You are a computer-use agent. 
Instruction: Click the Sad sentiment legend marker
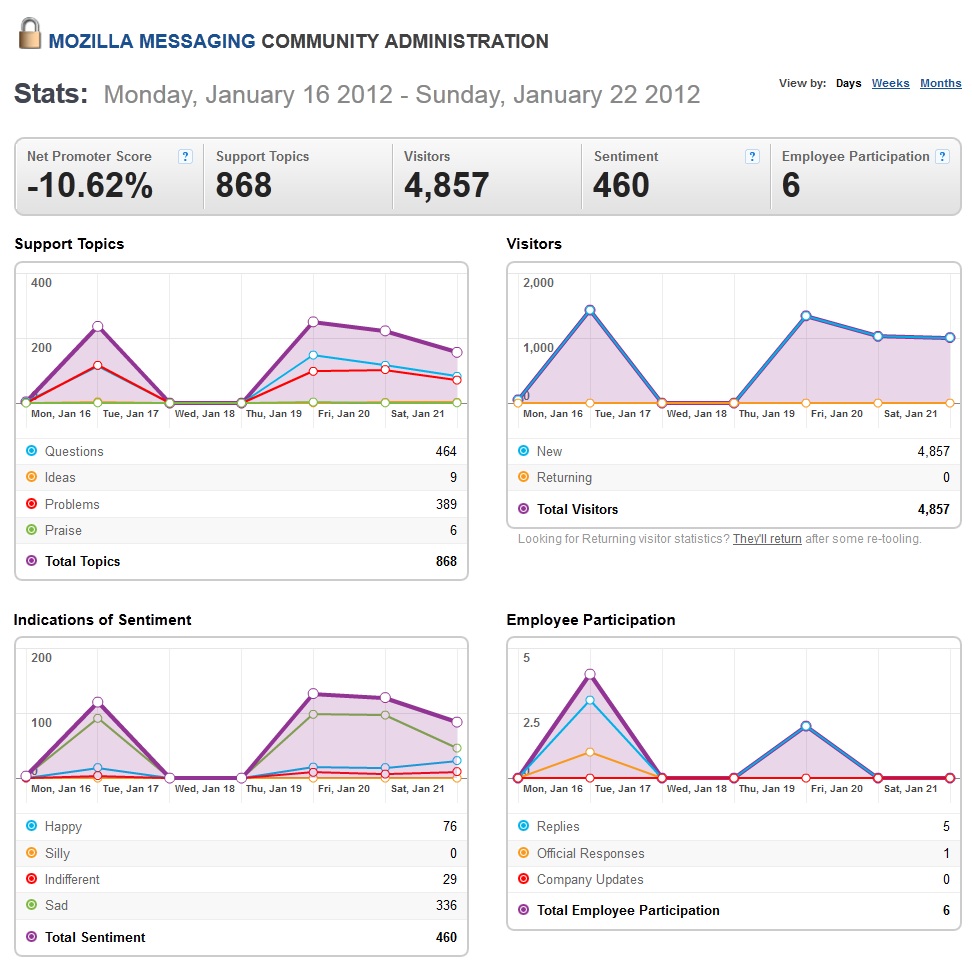[31, 904]
